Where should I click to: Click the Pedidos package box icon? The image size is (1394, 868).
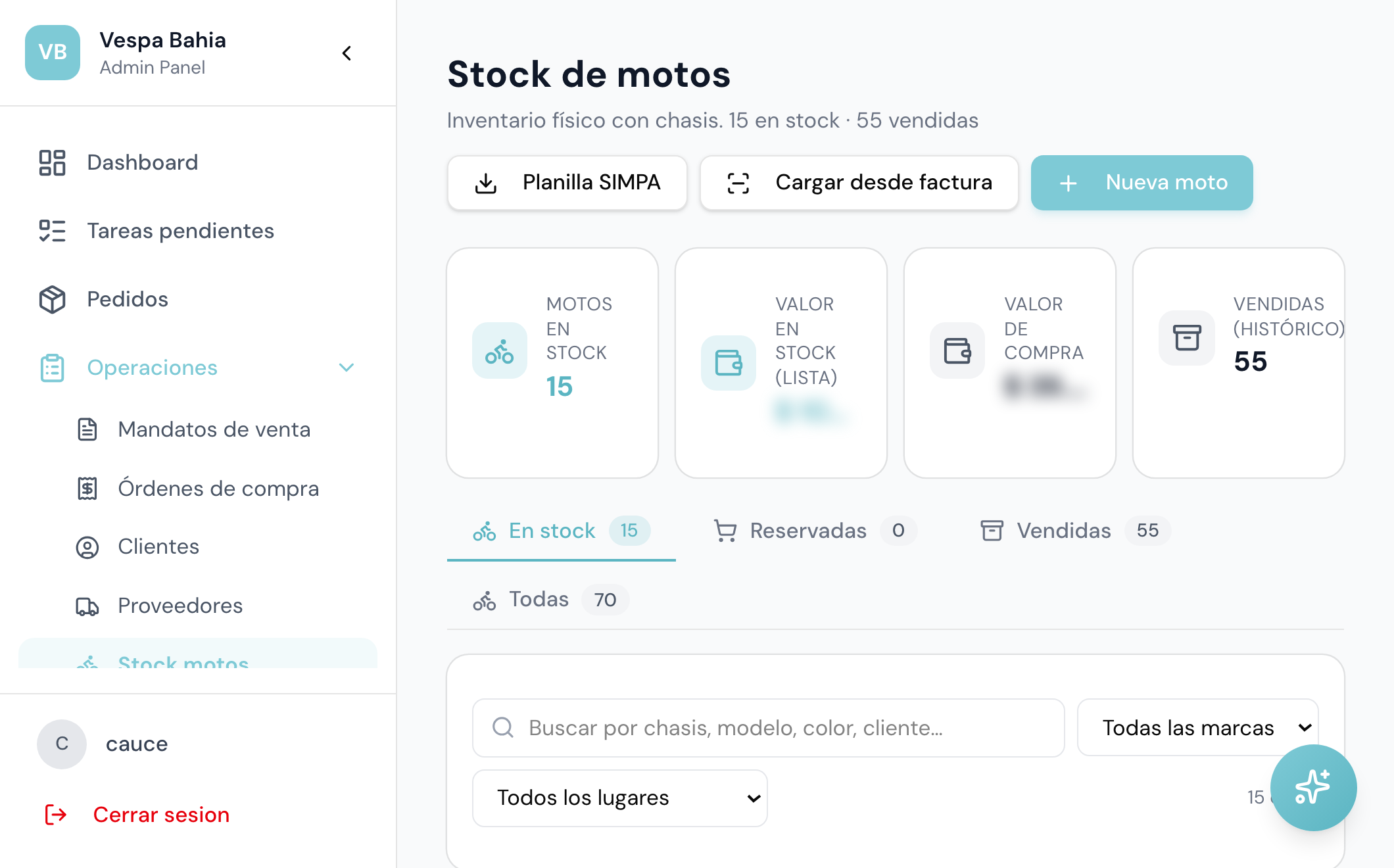point(52,299)
